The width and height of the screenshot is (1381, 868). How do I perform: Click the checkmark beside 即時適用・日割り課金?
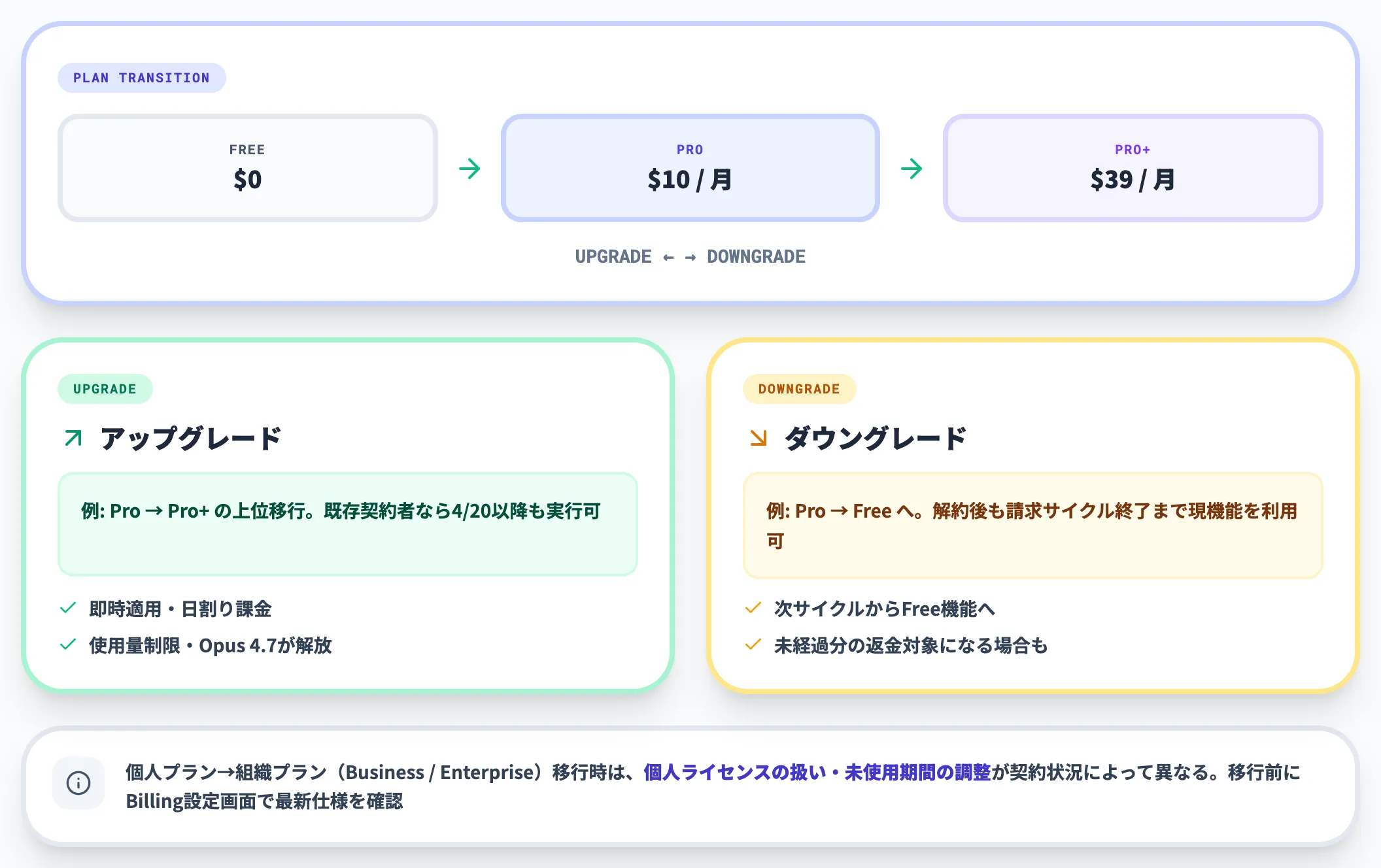pos(67,608)
